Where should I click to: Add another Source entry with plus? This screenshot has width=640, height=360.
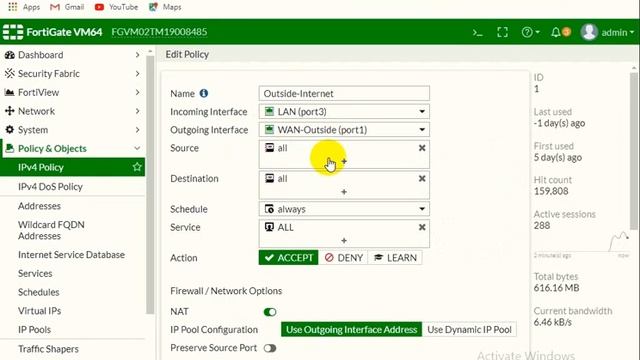(x=344, y=161)
